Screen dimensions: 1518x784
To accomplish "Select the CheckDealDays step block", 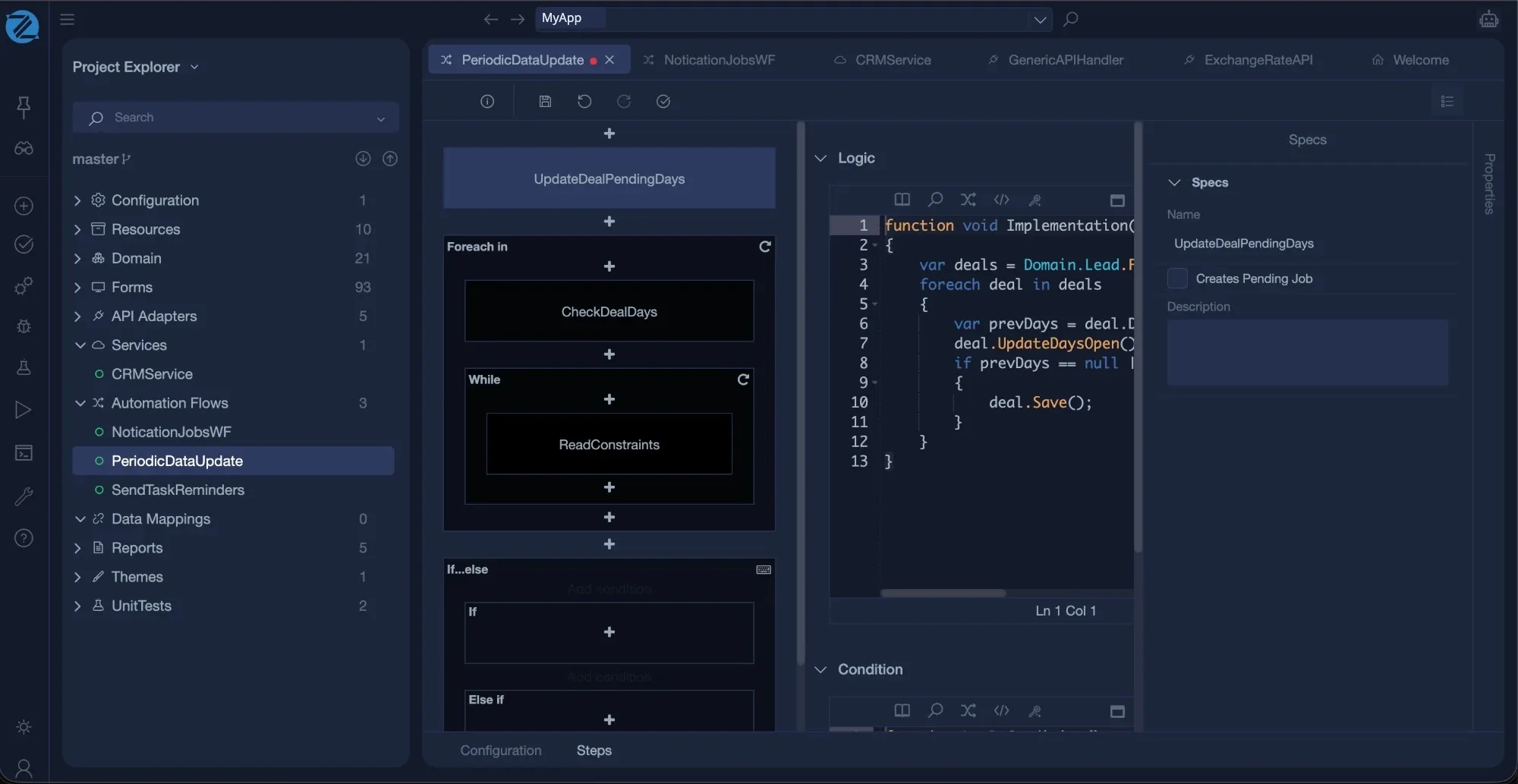I will pos(609,312).
